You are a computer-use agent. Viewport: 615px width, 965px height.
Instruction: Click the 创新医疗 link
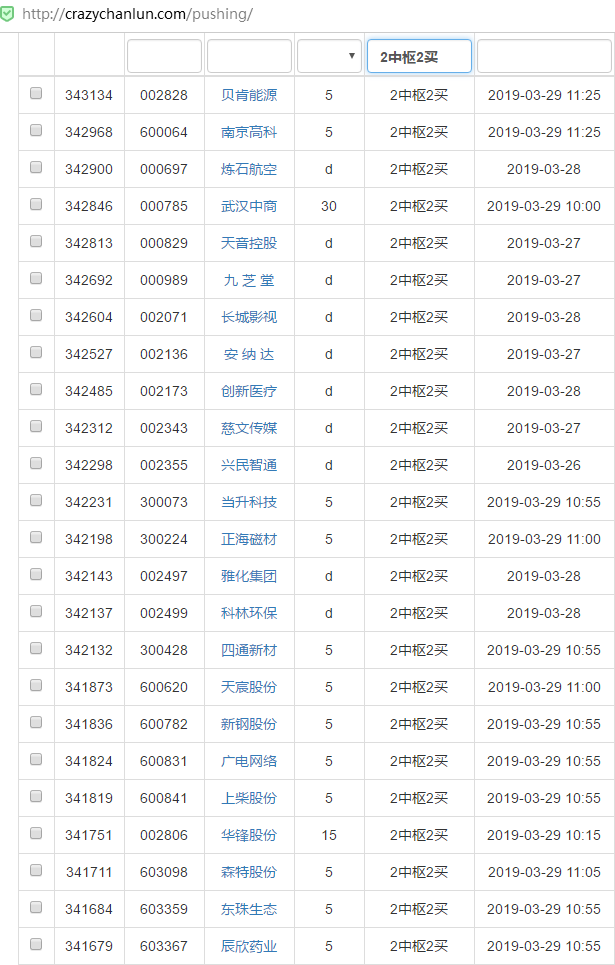249,391
